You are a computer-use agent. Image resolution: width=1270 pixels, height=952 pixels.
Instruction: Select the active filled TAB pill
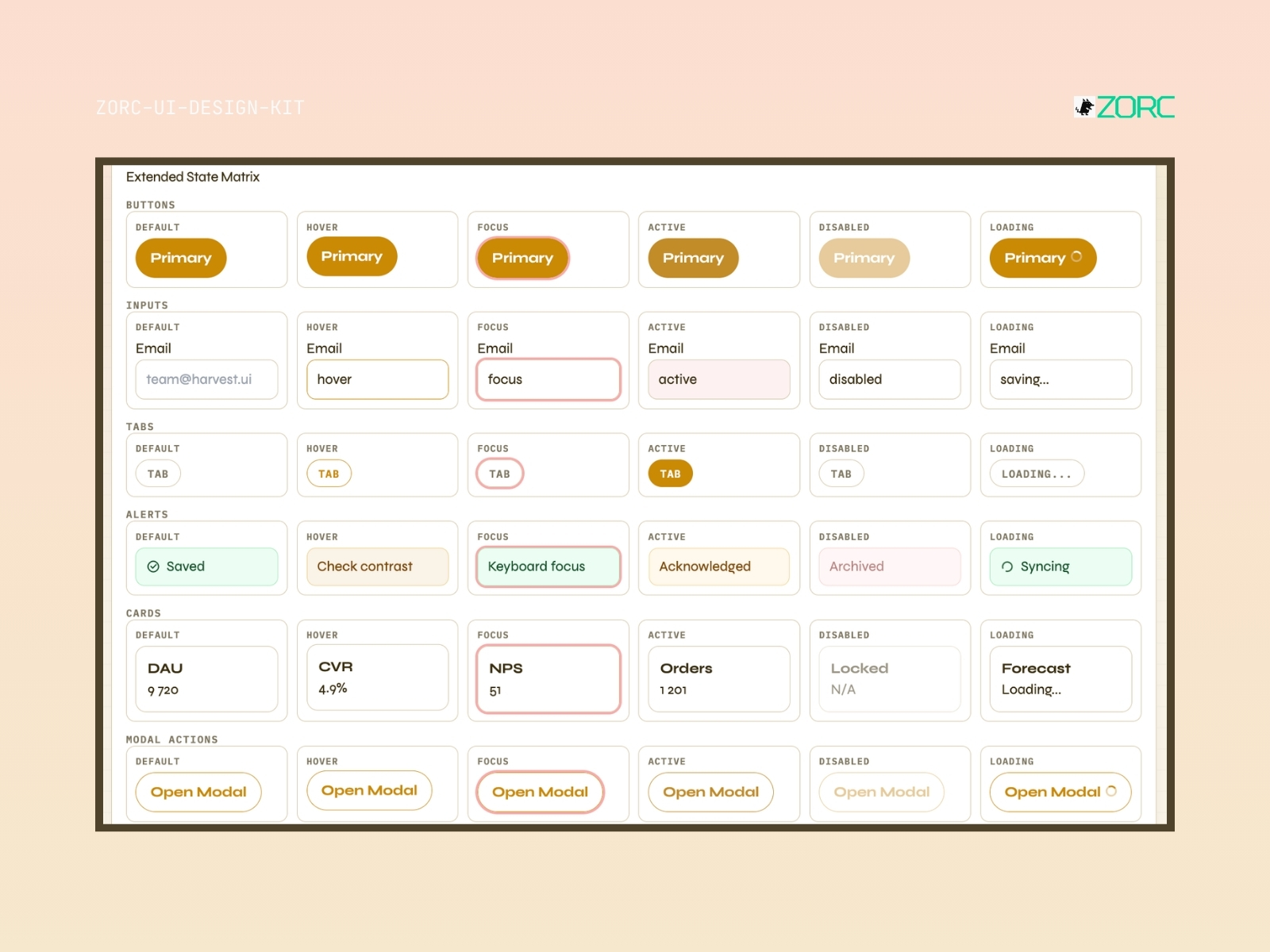(x=670, y=474)
